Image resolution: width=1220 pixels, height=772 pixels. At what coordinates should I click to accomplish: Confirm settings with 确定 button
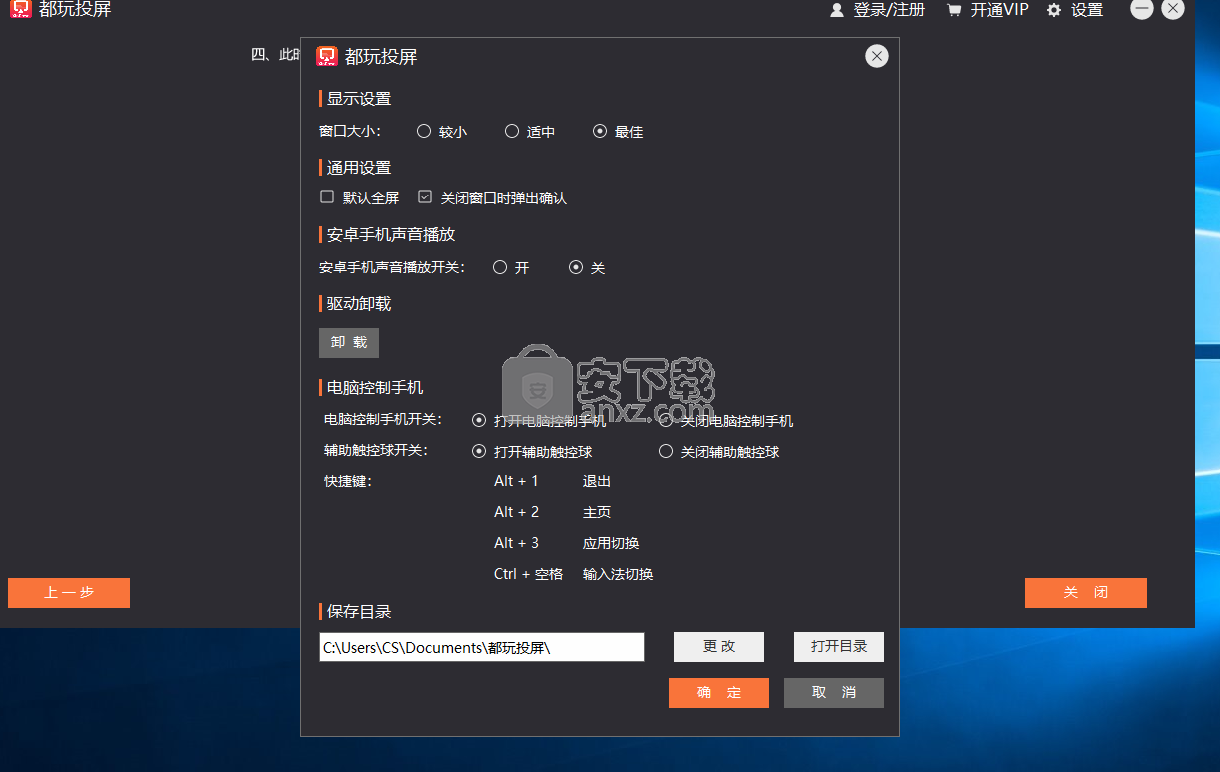pyautogui.click(x=718, y=692)
